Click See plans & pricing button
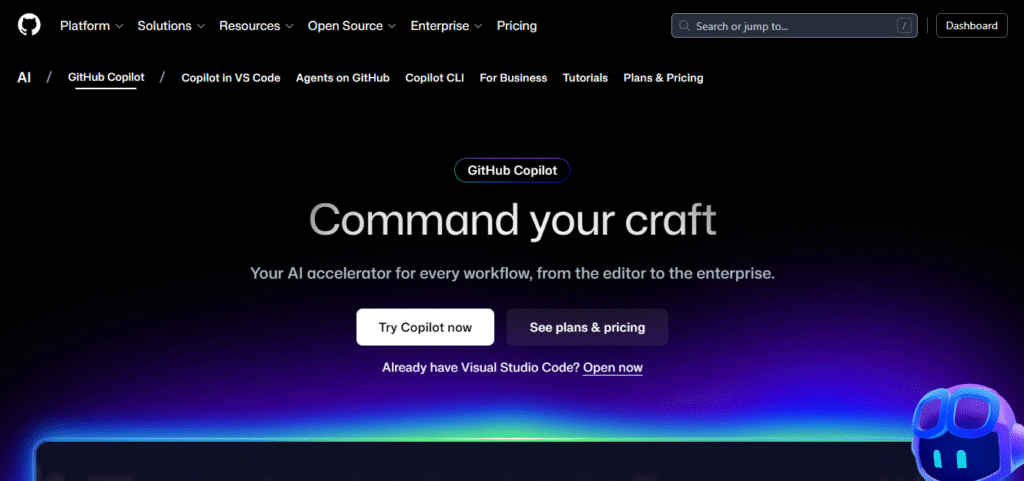The height and width of the screenshot is (481, 1024). [x=587, y=327]
